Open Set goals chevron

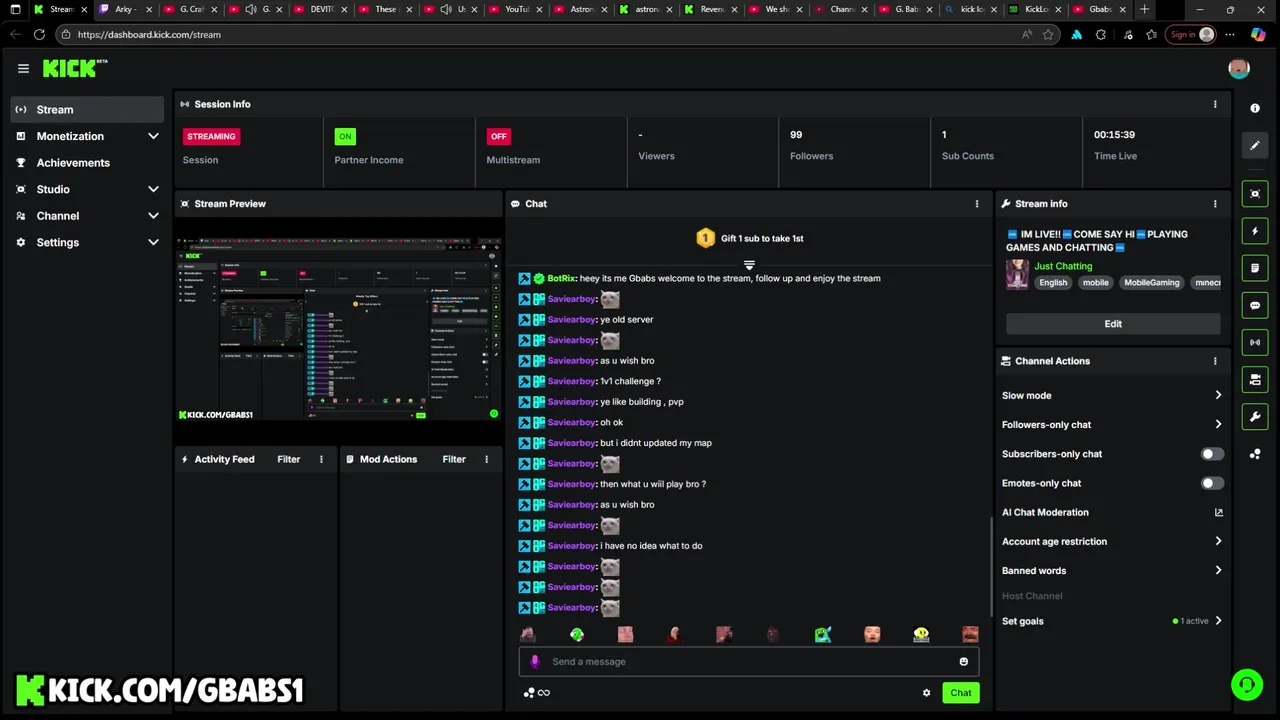[1218, 621]
